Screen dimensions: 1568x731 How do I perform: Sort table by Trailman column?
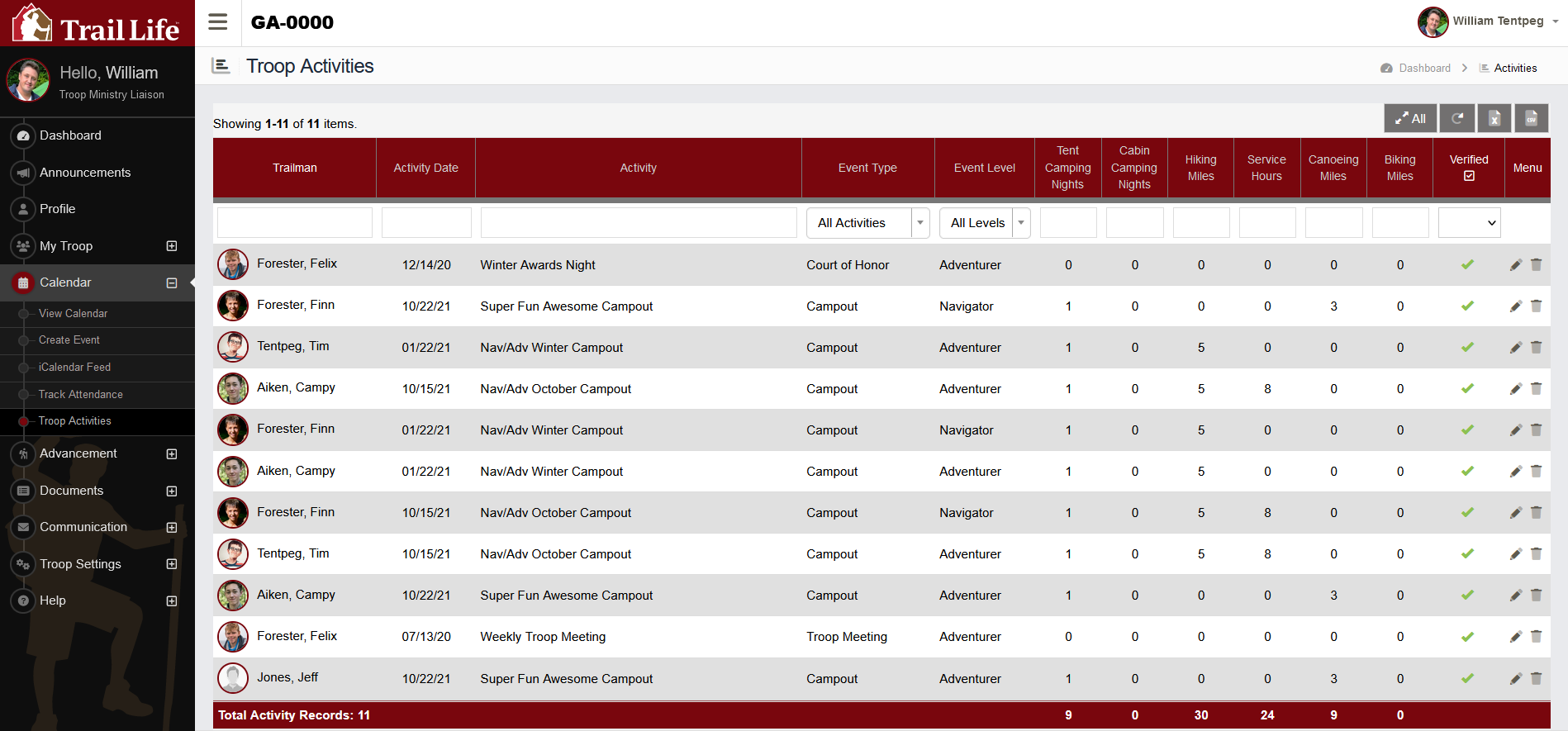point(295,168)
